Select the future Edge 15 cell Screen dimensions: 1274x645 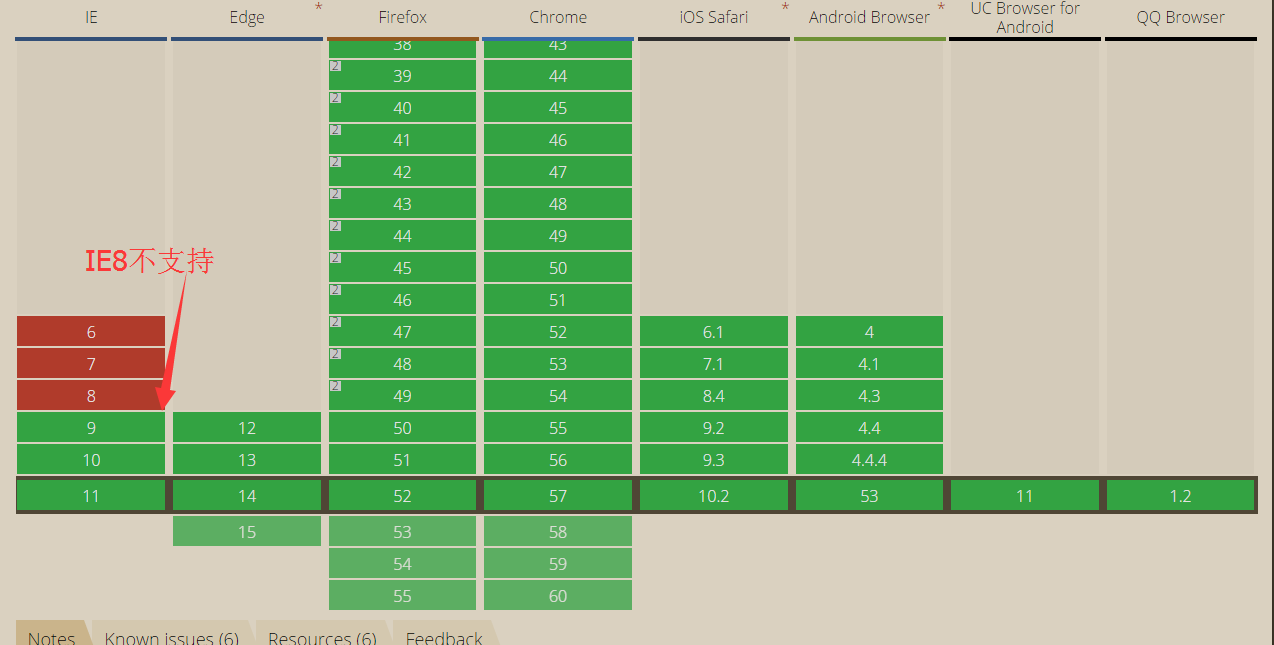(x=247, y=532)
